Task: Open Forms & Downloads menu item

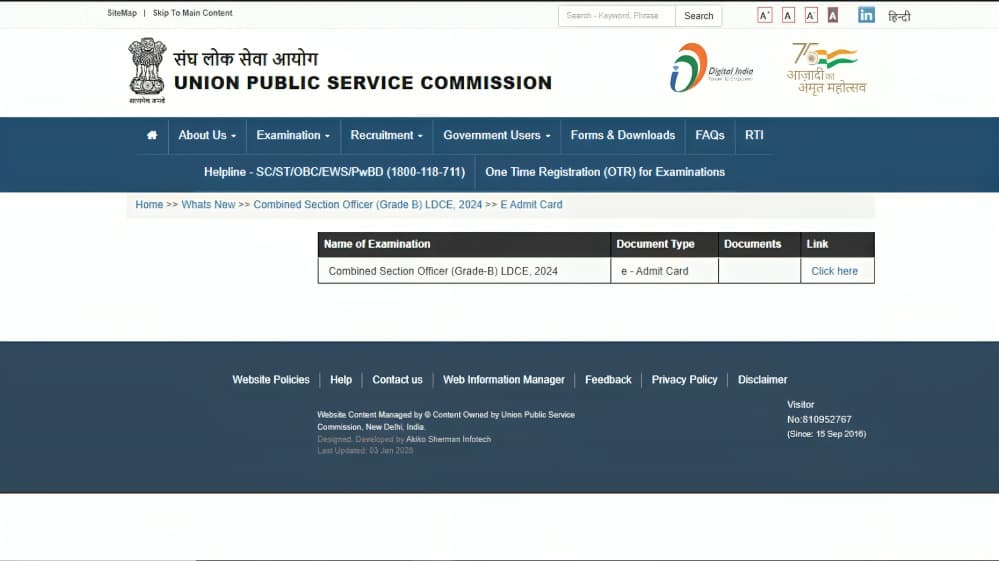Action: click(622, 135)
